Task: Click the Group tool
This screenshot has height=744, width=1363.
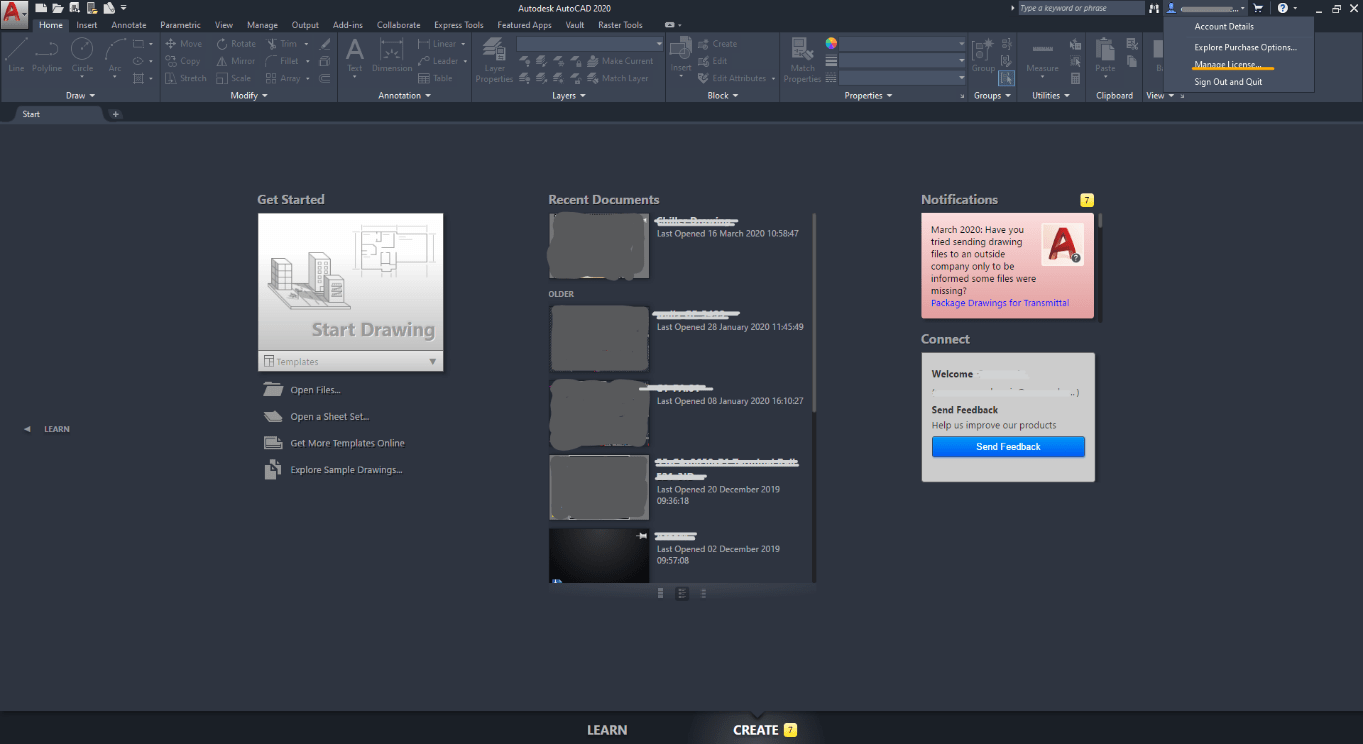Action: coord(984,55)
